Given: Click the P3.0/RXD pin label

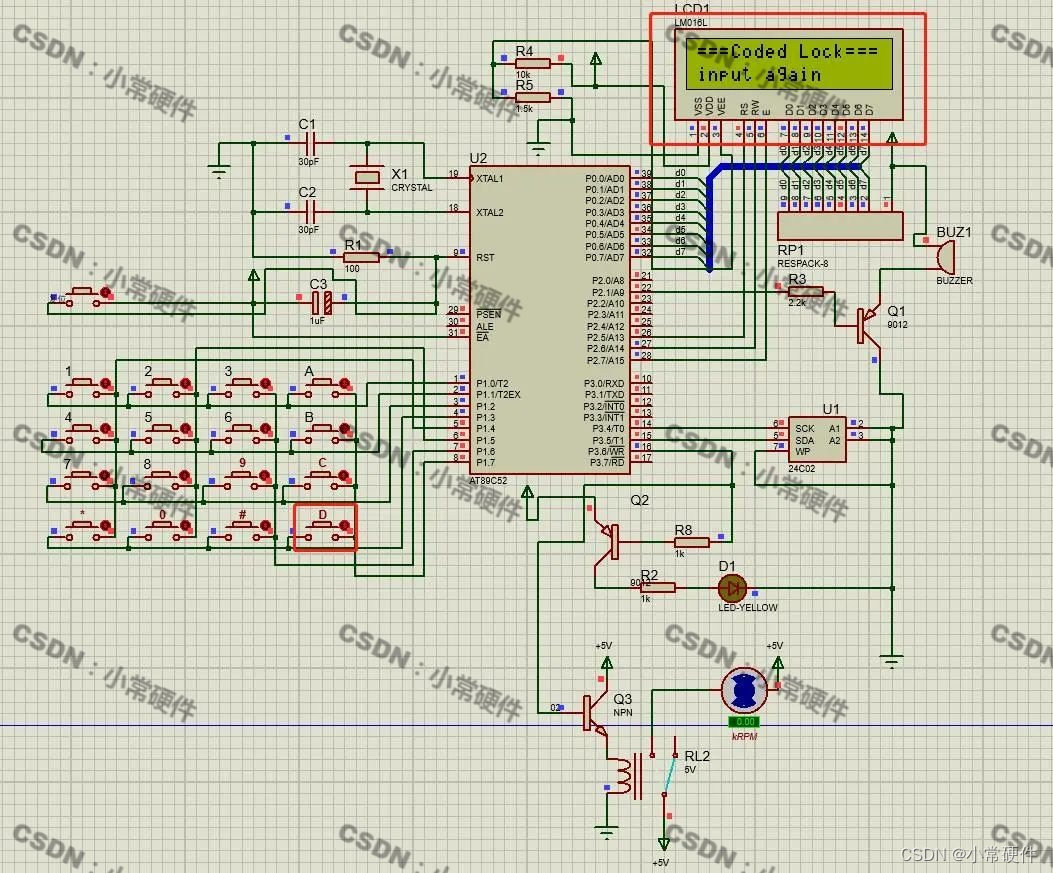Looking at the screenshot, I should tap(604, 383).
